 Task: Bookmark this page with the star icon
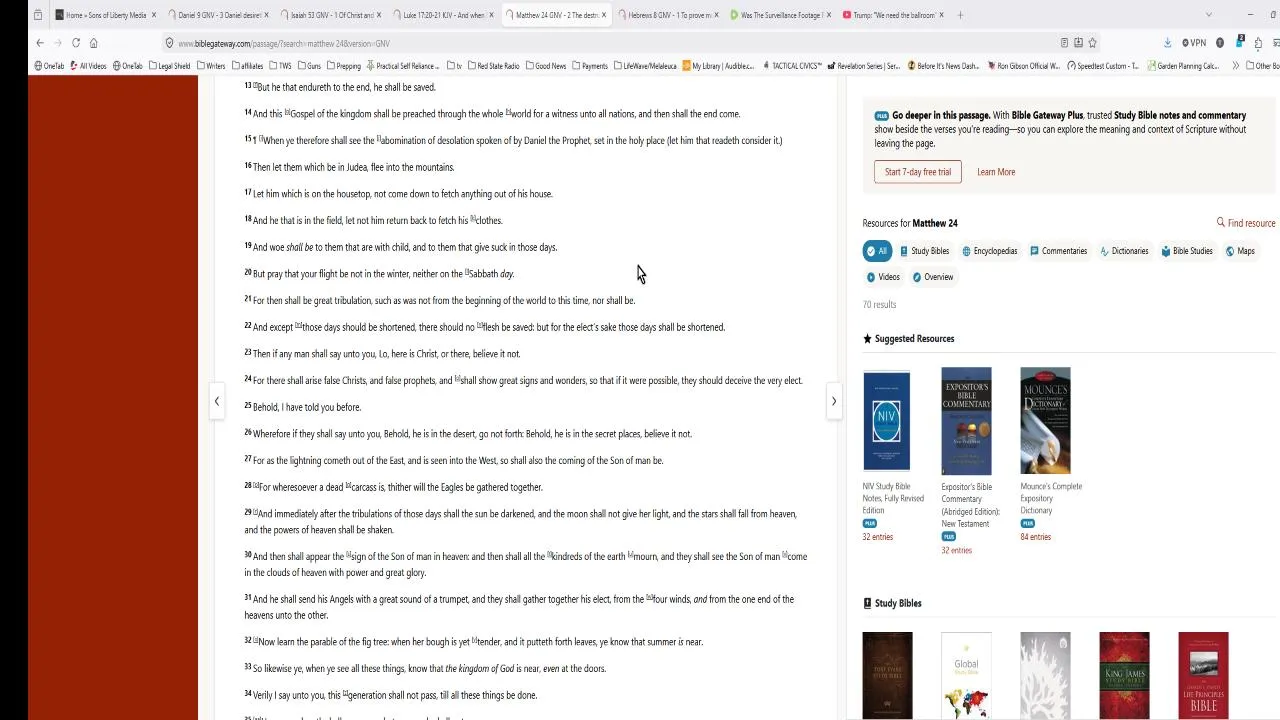[1092, 43]
